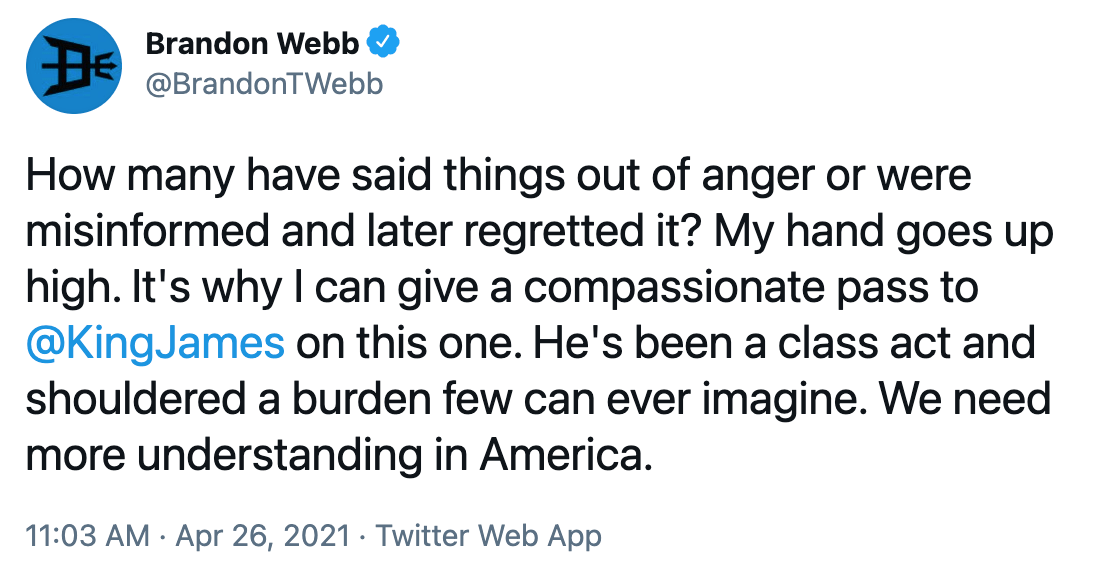1100x582 pixels.
Task: Click "He's been a class act and"
Action: click(x=784, y=343)
